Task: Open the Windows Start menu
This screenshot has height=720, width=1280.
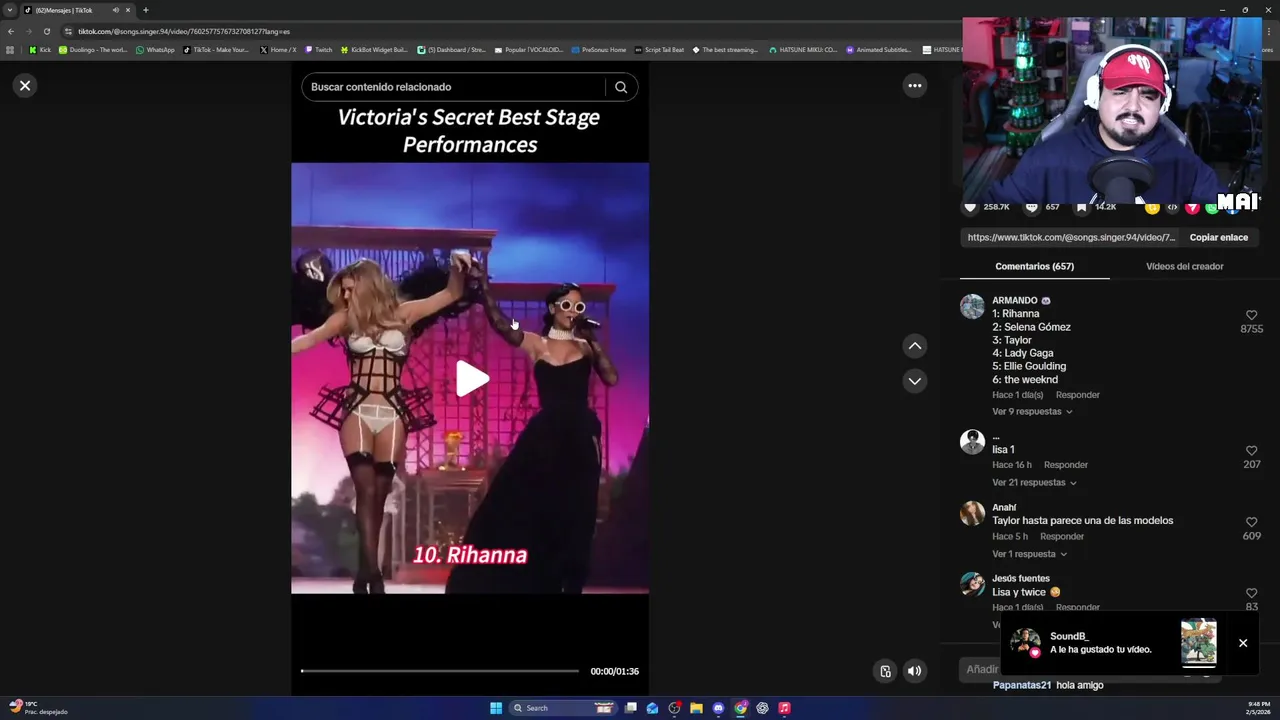Action: [496, 708]
